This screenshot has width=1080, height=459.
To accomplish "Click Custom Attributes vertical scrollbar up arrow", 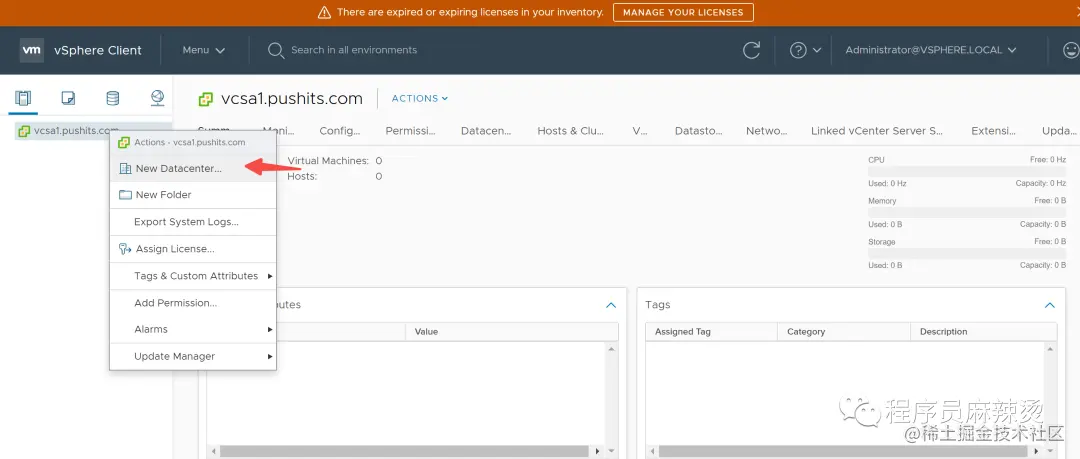I will [x=612, y=349].
